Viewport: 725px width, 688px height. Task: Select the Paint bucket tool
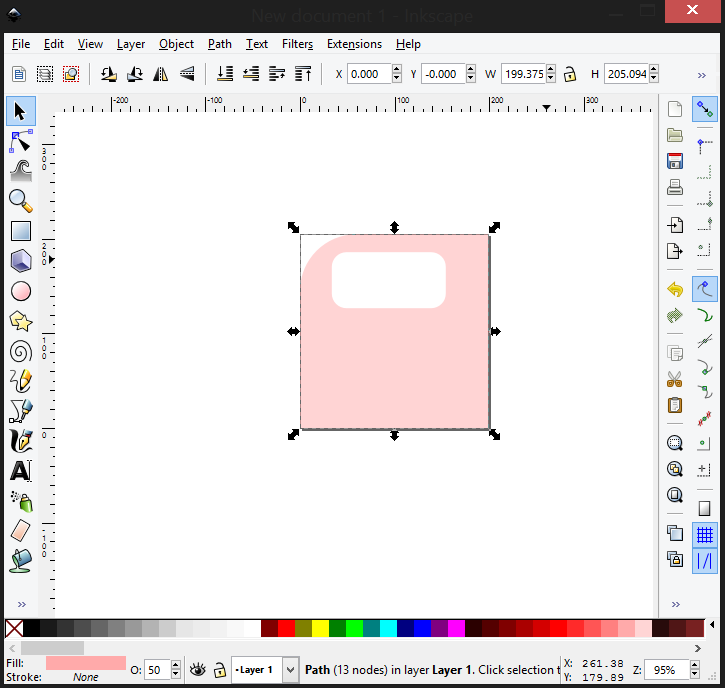tap(21, 561)
